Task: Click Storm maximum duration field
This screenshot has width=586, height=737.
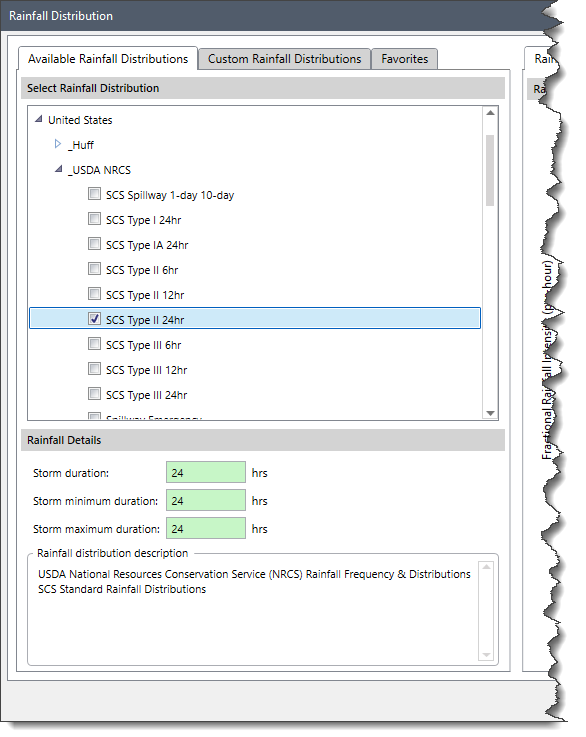Action: (206, 529)
